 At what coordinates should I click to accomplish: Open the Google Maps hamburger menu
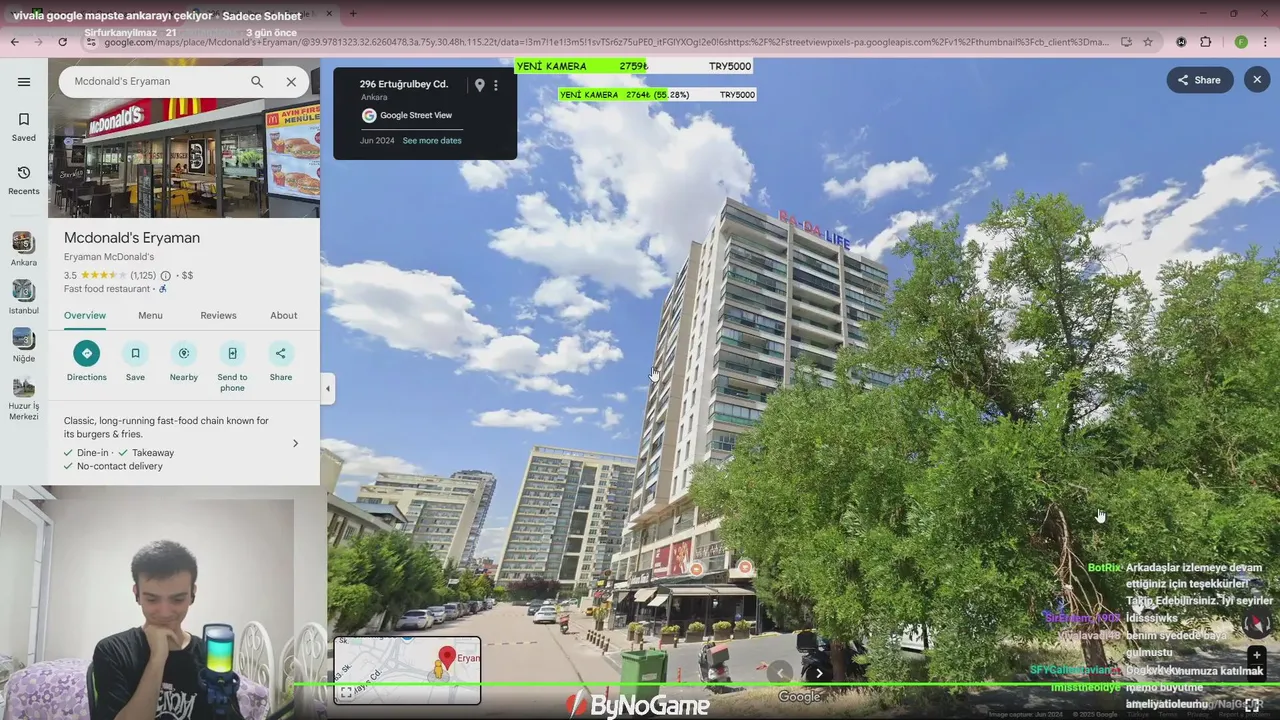point(24,82)
